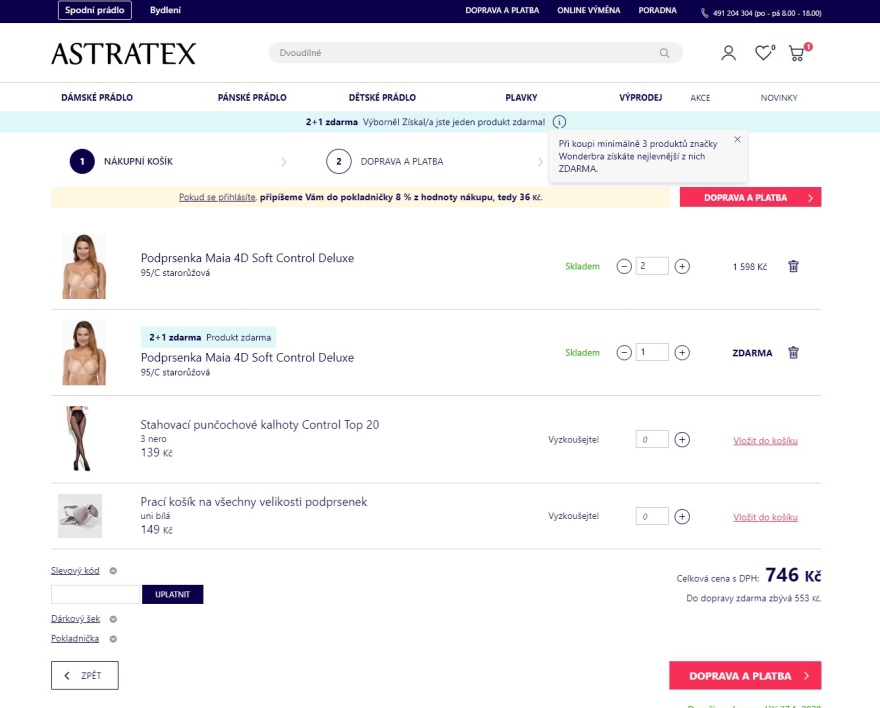The height and width of the screenshot is (708, 880).
Task: Select step 2 DOPRAVA A PLATBA
Action: point(385,162)
